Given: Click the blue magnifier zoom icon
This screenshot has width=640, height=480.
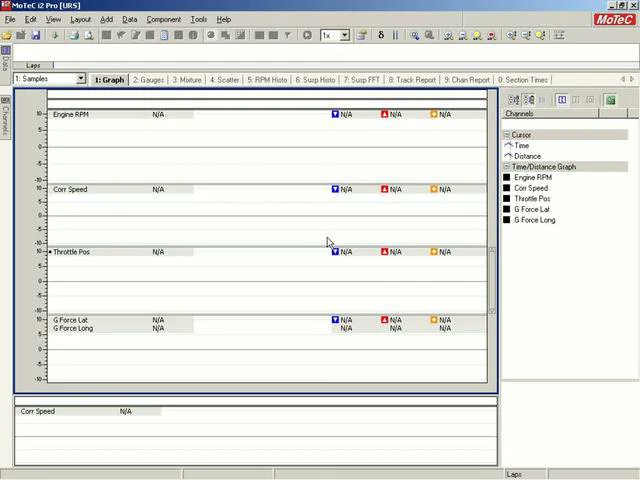Looking at the screenshot, I should (x=415, y=36).
